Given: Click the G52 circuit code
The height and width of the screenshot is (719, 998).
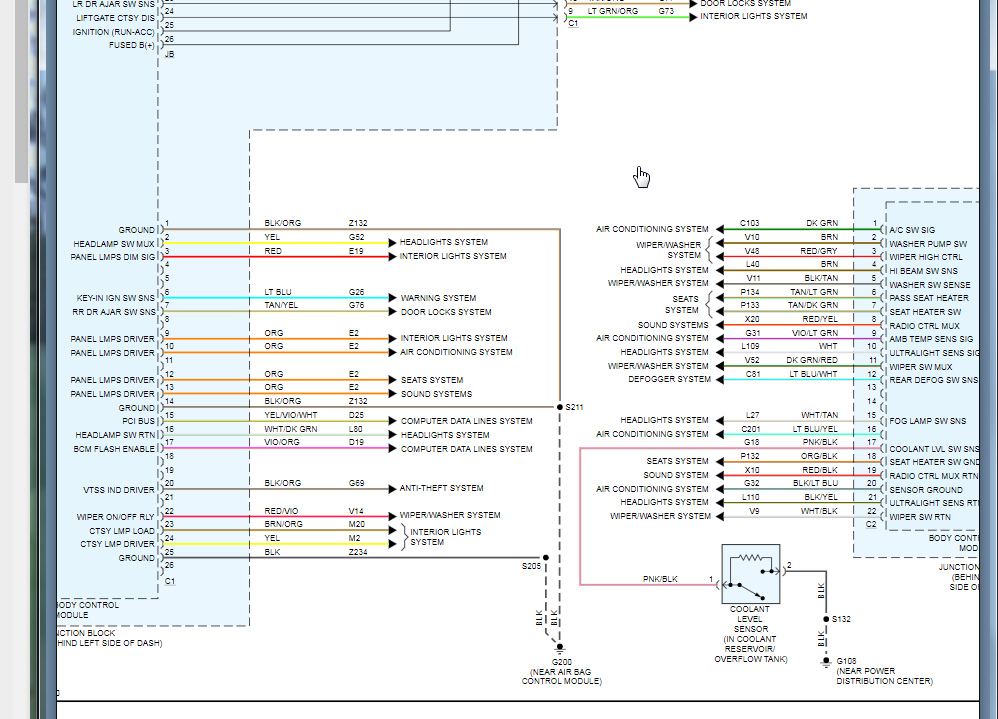Looking at the screenshot, I should coord(356,237).
